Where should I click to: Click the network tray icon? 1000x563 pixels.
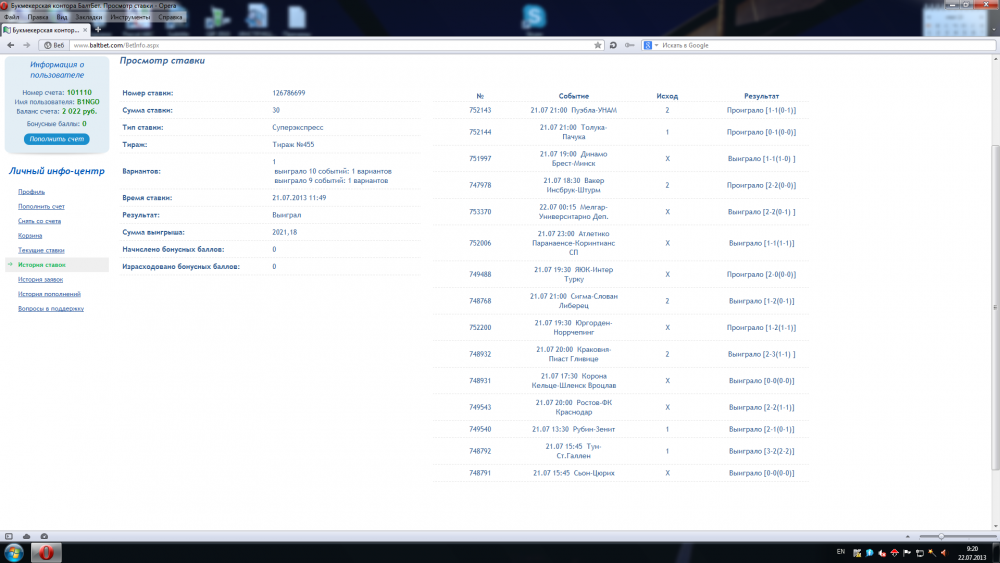tap(920, 553)
